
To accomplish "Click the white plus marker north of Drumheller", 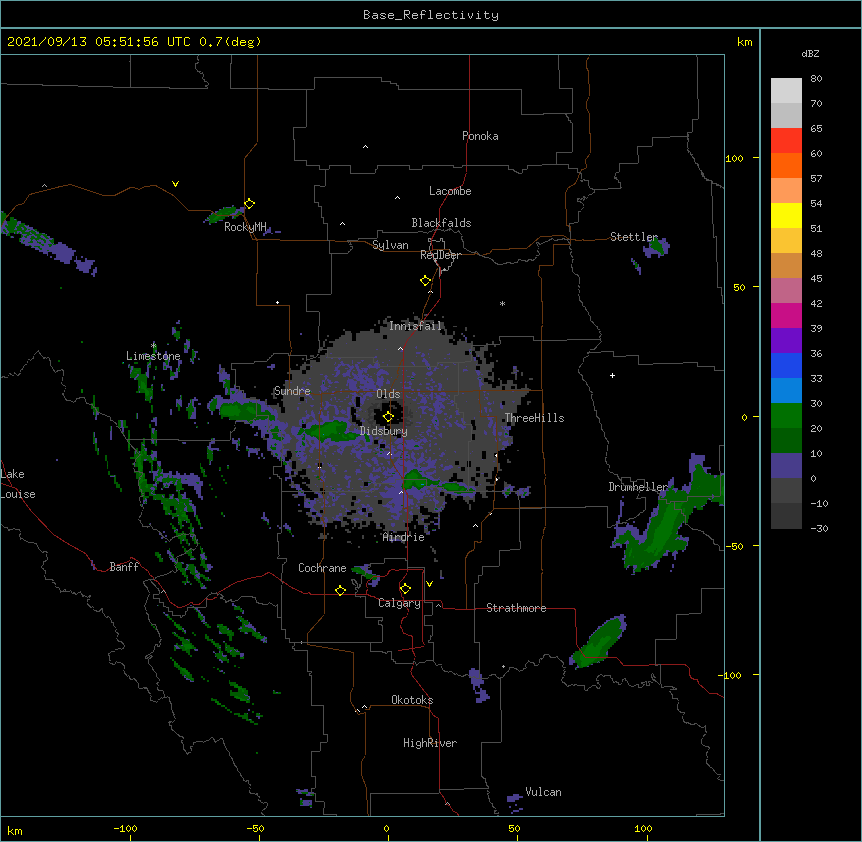I will tap(612, 375).
